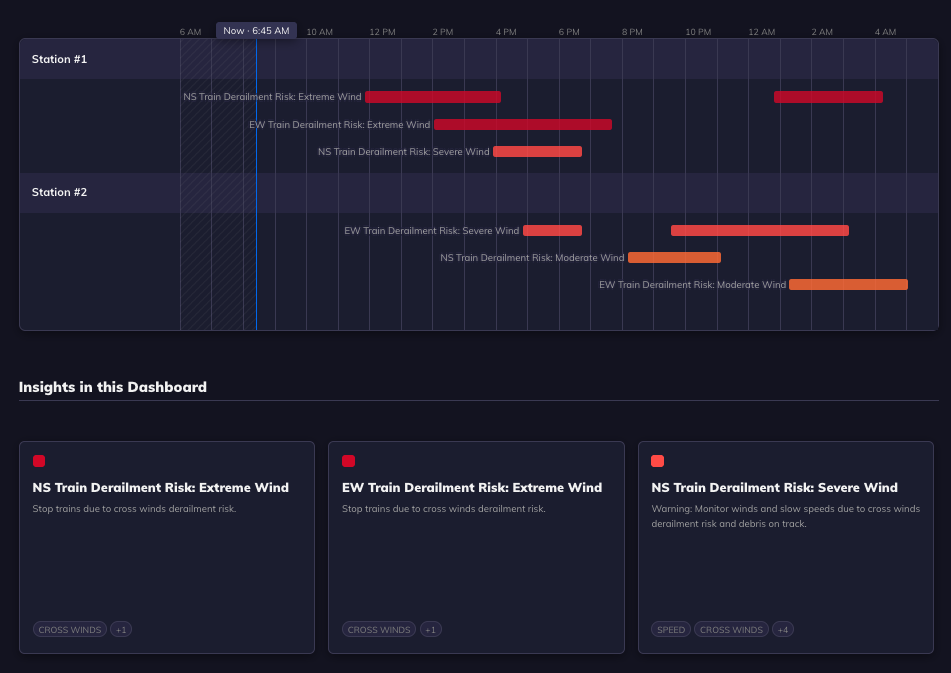Click first NS Extreme Wind bar in Station #1

[433, 97]
